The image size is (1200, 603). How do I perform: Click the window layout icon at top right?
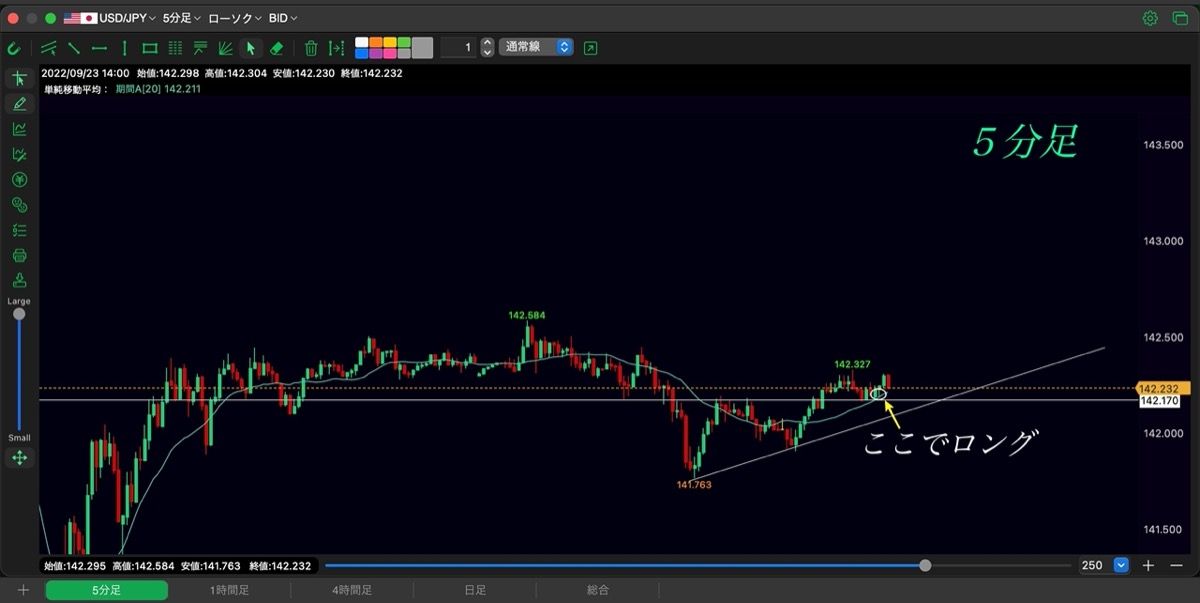click(x=1178, y=18)
